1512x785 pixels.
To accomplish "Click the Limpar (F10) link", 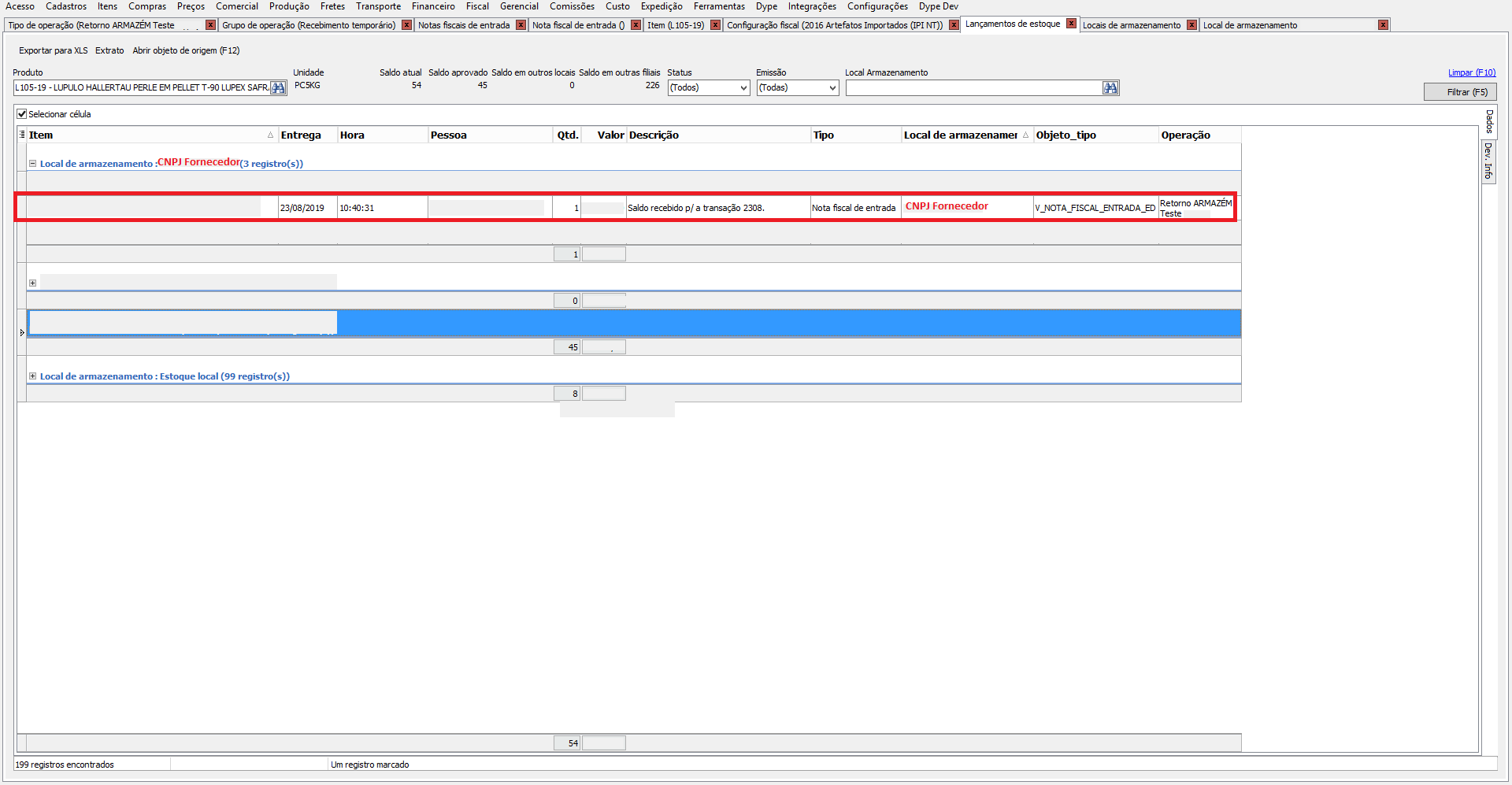I will click(1472, 72).
